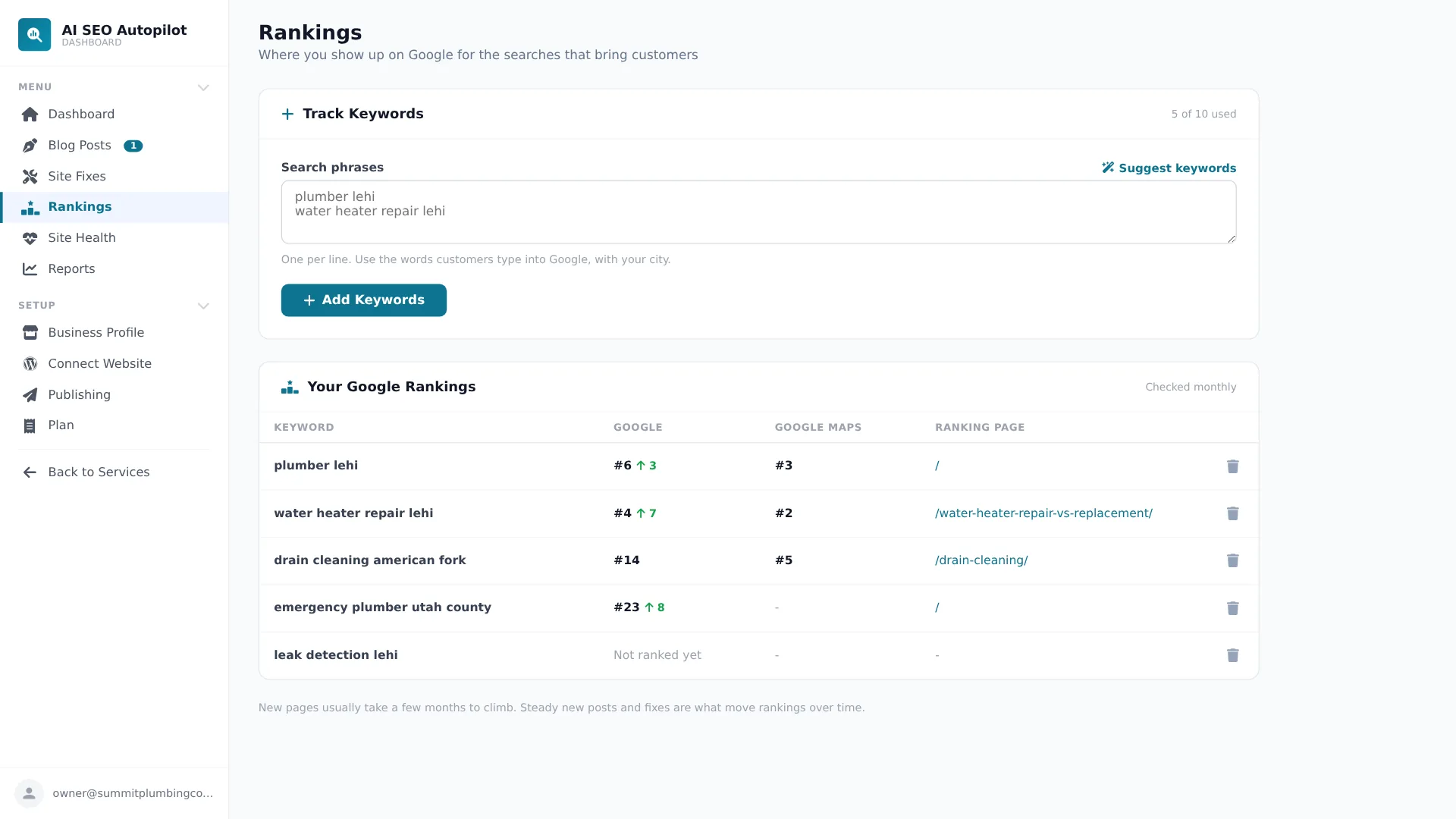Open ranking page link for plumber lehi

click(937, 466)
